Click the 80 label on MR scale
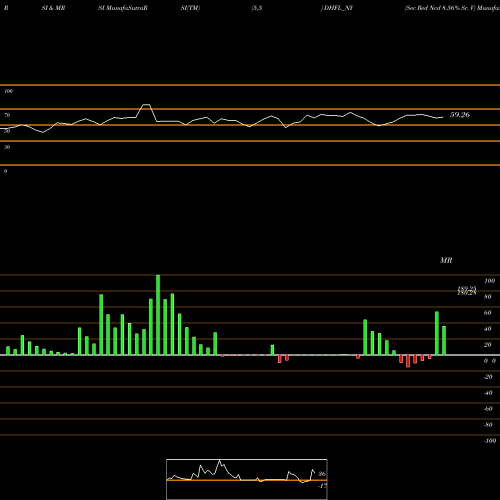 tap(488, 297)
